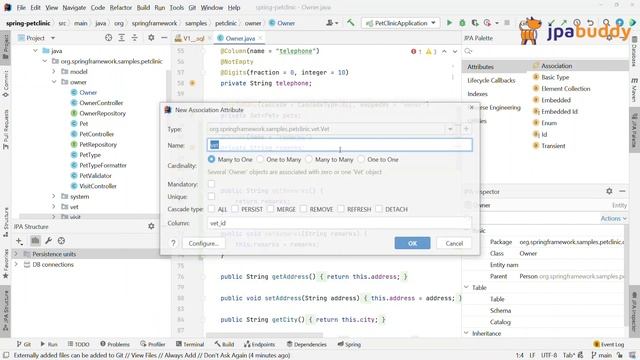Viewport: 640px width, 360px height.
Task: Click the plus icon in JPA Structure
Action: 19,241
